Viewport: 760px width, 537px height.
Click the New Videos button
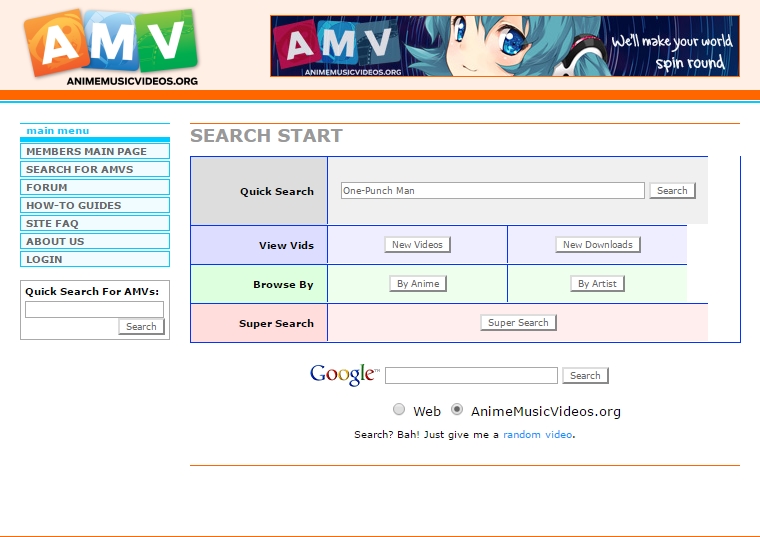point(417,245)
